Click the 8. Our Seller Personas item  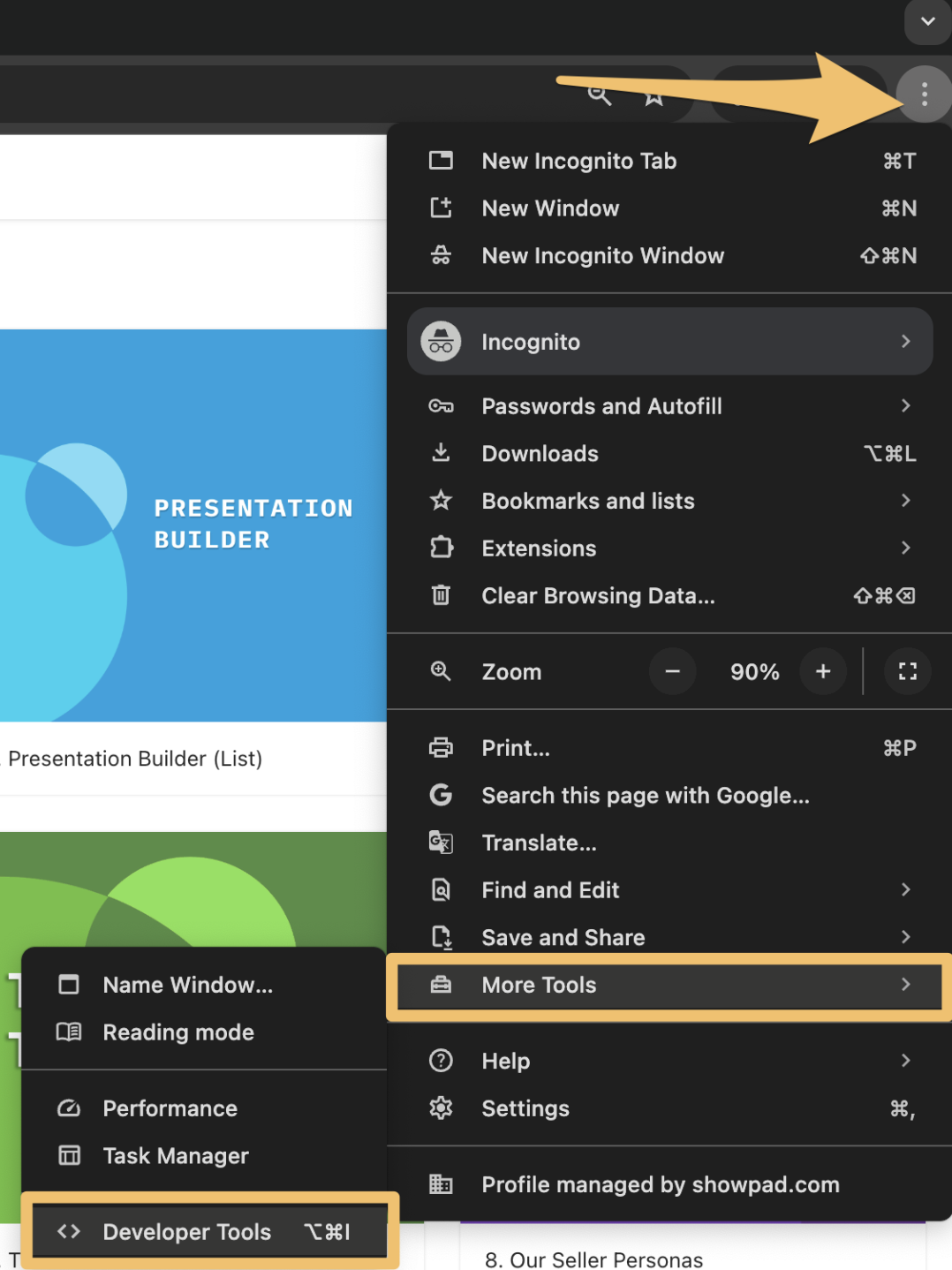point(594,1259)
